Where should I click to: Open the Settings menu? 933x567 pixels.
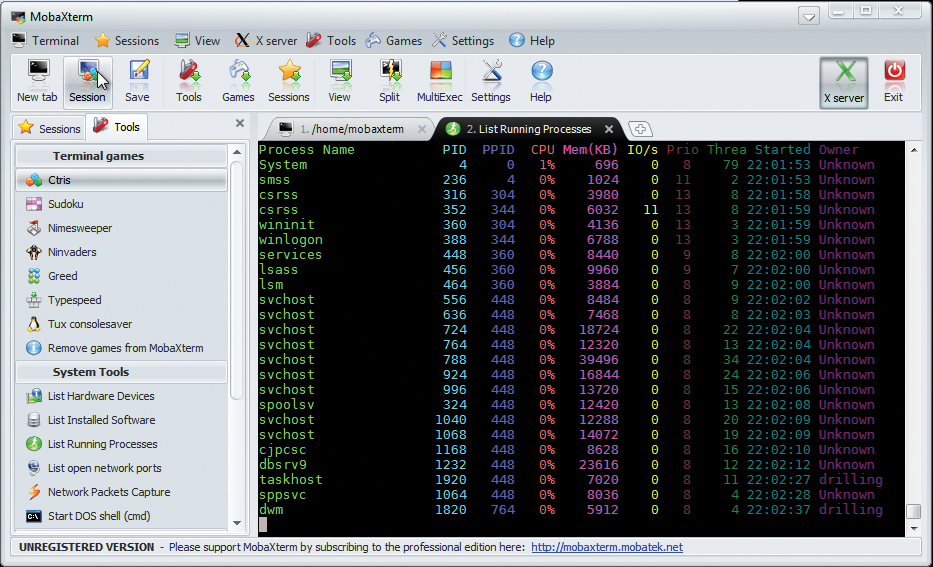464,40
